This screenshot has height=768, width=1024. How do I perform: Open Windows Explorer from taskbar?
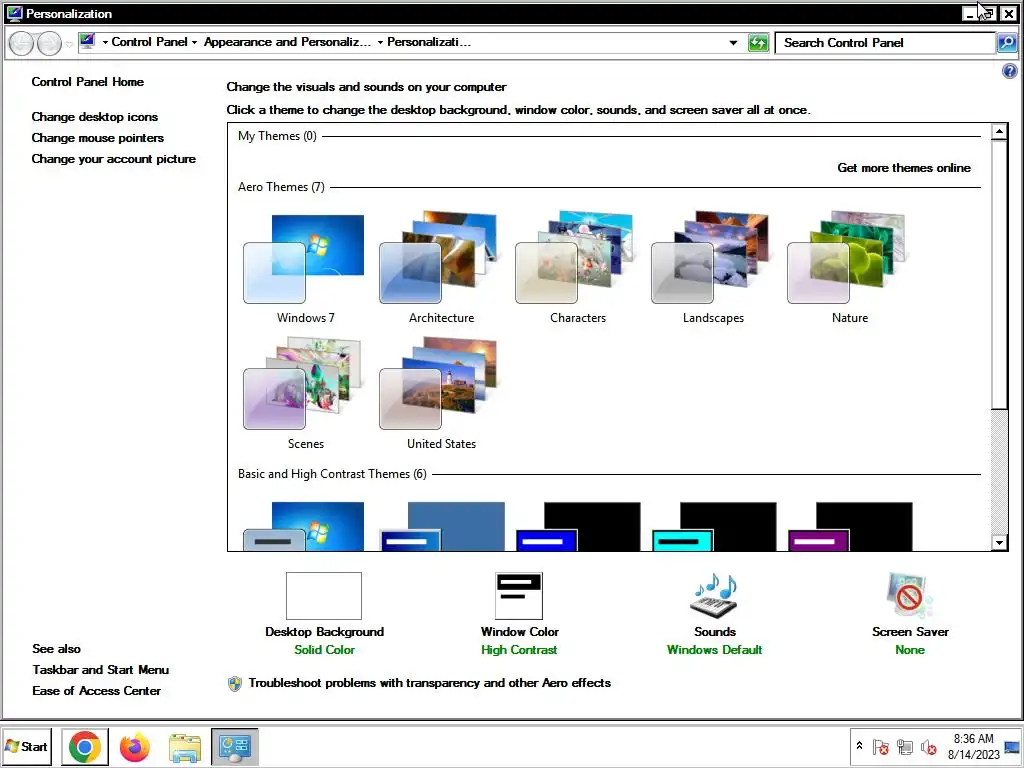click(185, 748)
